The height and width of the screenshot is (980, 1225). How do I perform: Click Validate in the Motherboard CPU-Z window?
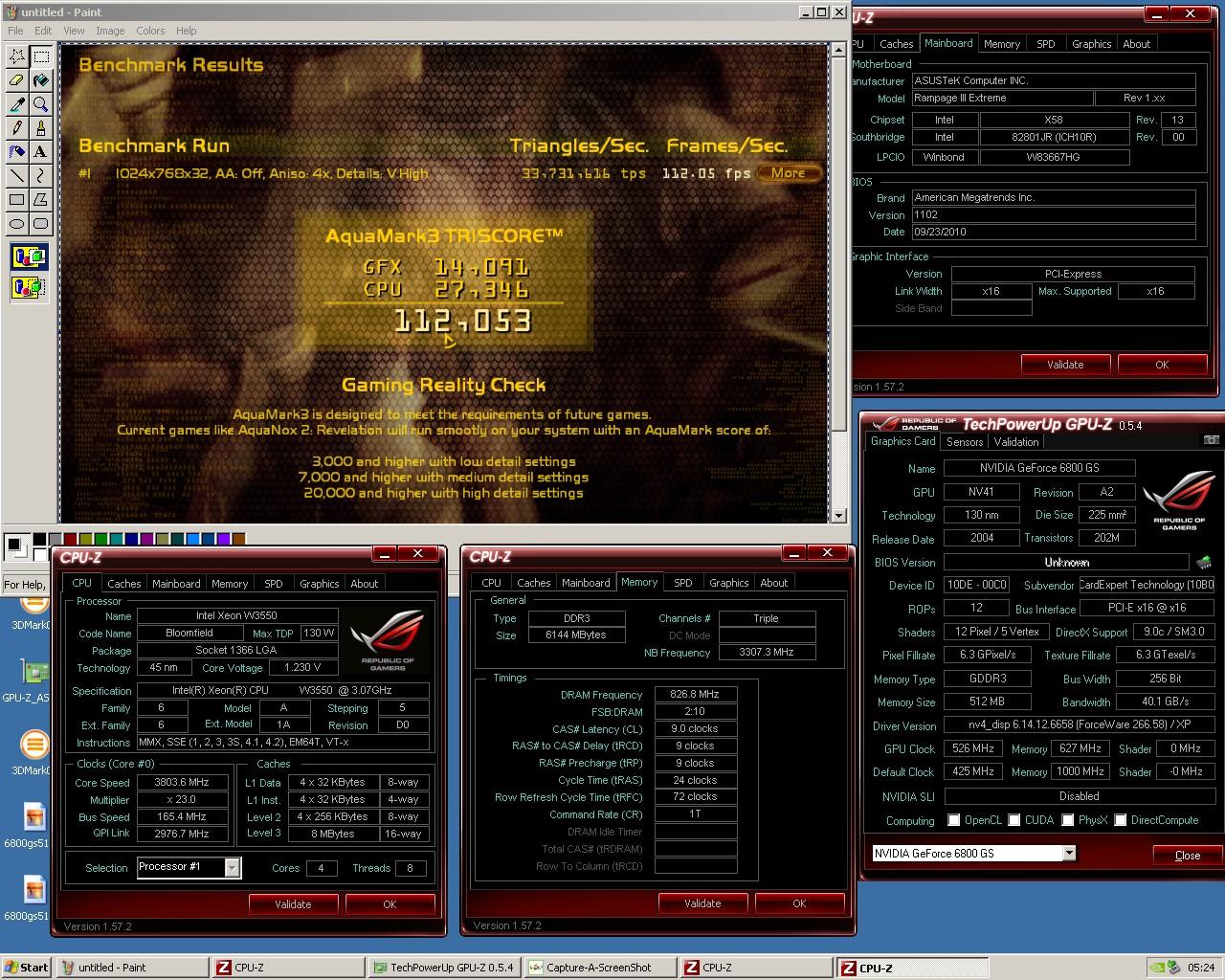(x=1065, y=365)
